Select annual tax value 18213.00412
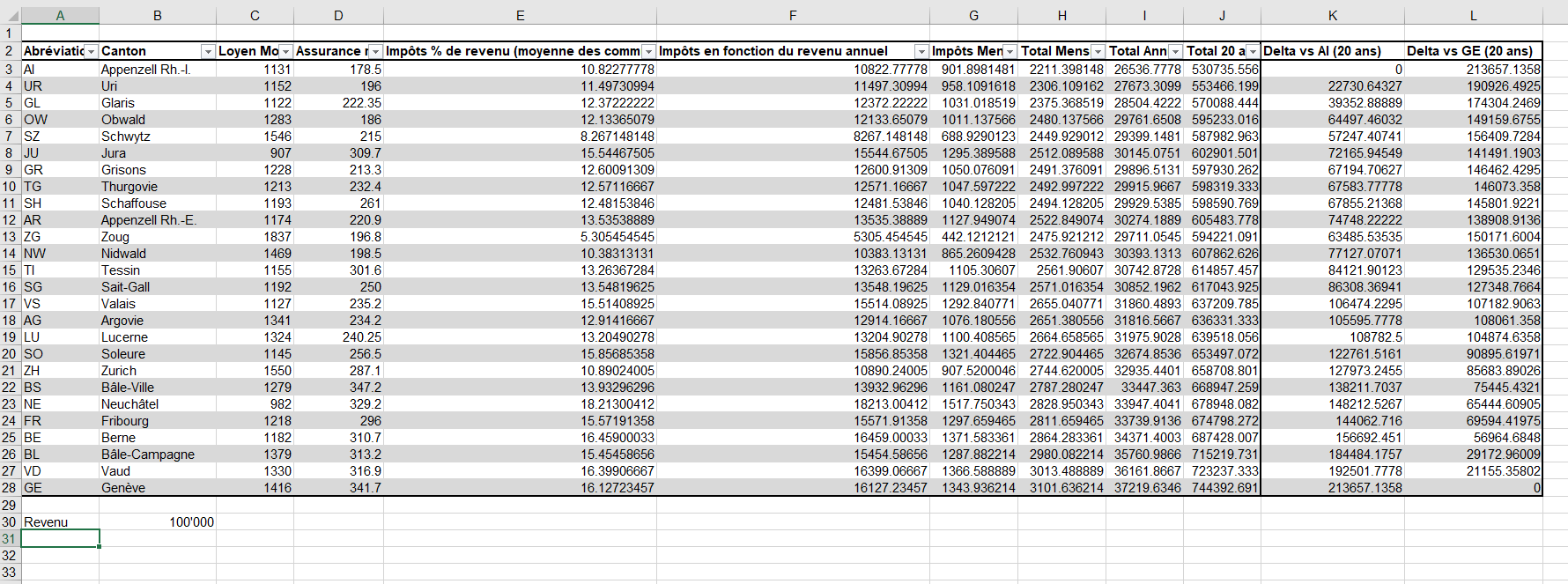This screenshot has height=584, width=1568. tap(793, 404)
